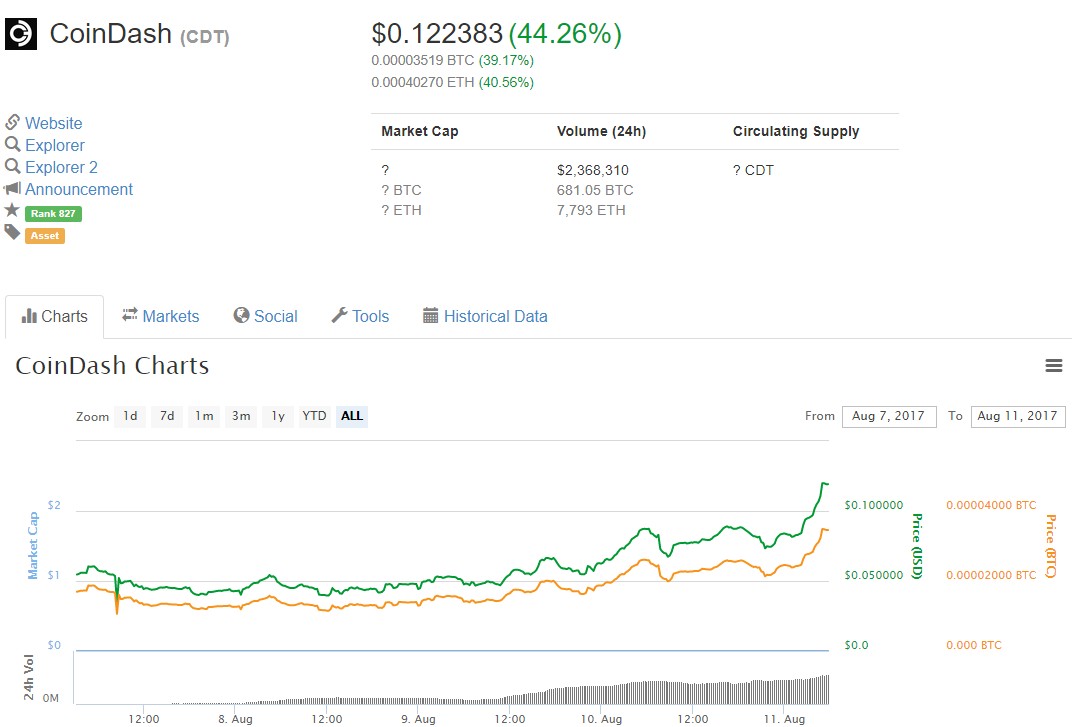Select the ALL zoom range button
Screen dimensions: 1072x727
tap(351, 416)
